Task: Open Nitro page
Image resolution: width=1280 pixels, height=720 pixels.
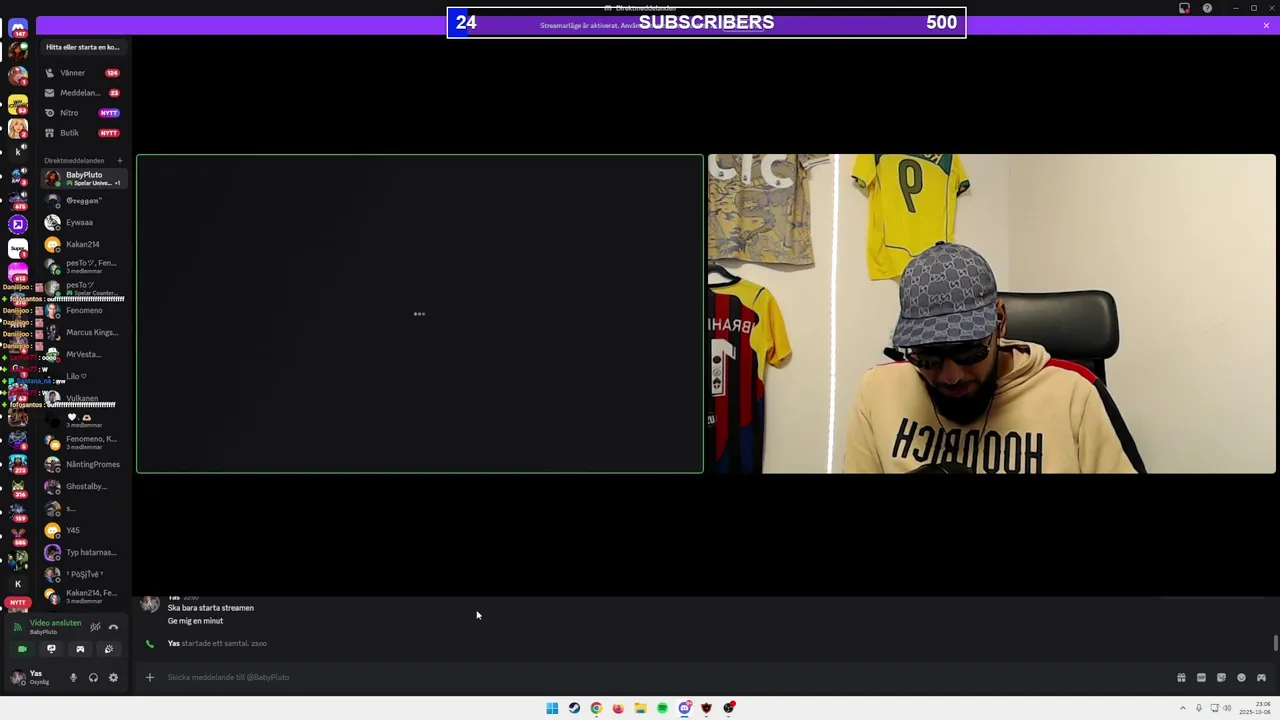Action: (x=82, y=113)
